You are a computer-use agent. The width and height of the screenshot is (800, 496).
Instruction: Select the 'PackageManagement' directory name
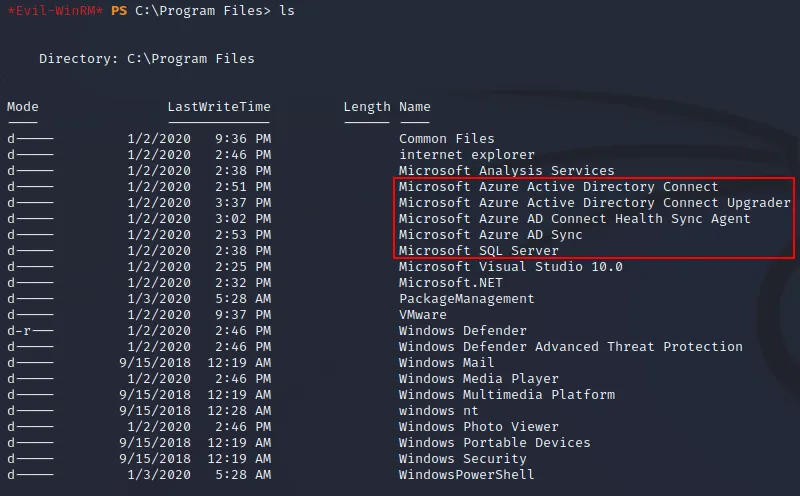[x=466, y=299]
